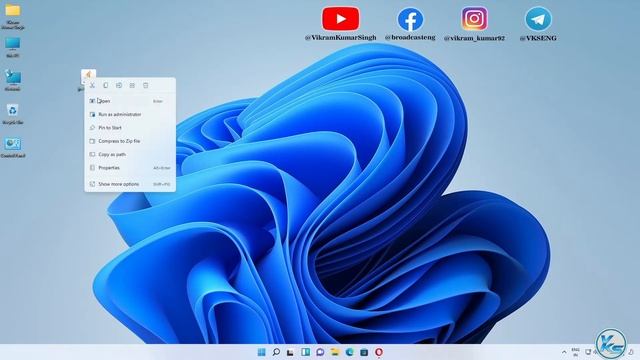The width and height of the screenshot is (640, 360).
Task: Select Compress to Zip file
Action: 130,141
